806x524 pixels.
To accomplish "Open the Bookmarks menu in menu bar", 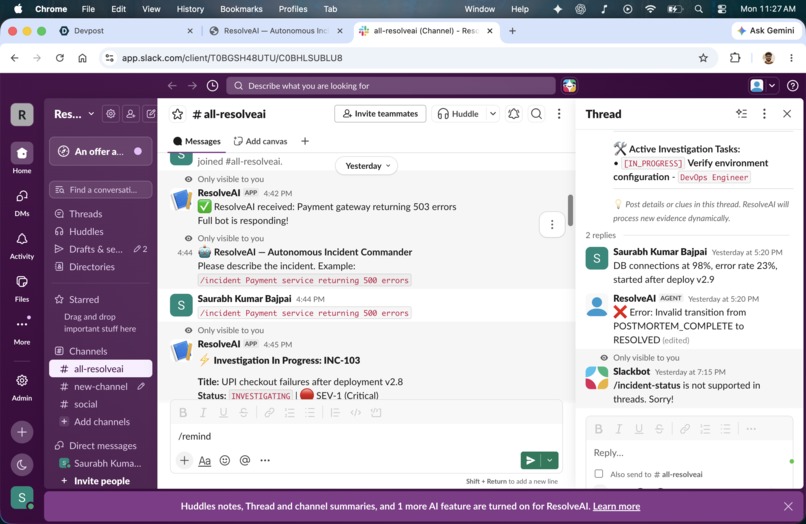I will click(241, 9).
